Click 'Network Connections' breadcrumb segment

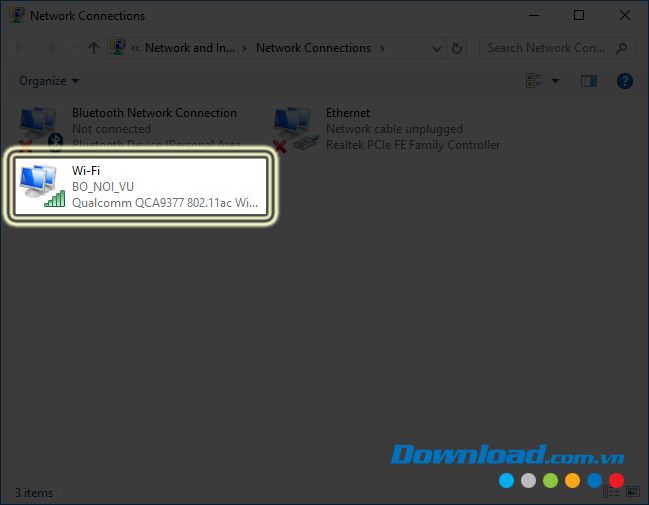point(313,48)
